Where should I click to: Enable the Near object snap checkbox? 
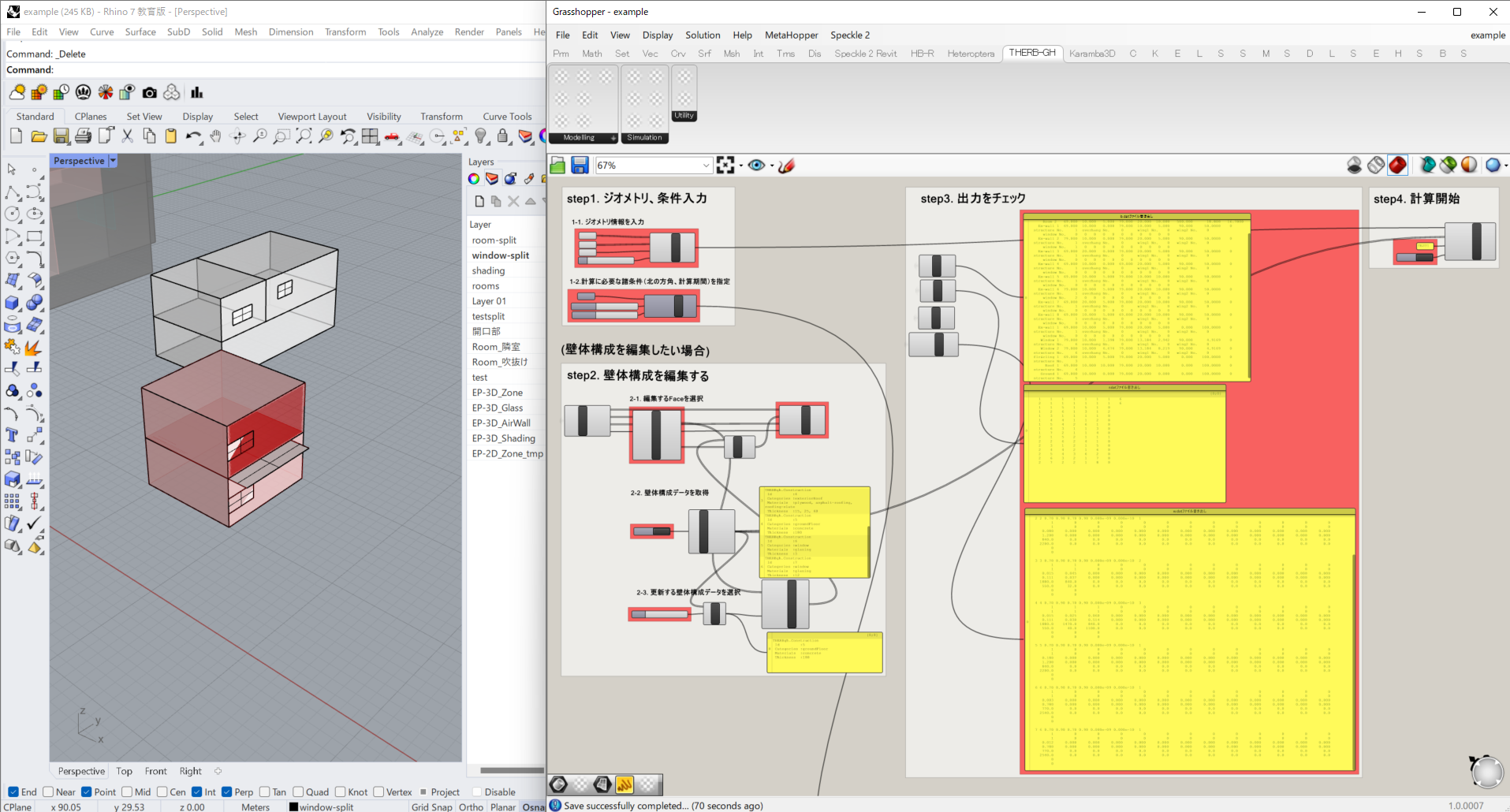49,792
